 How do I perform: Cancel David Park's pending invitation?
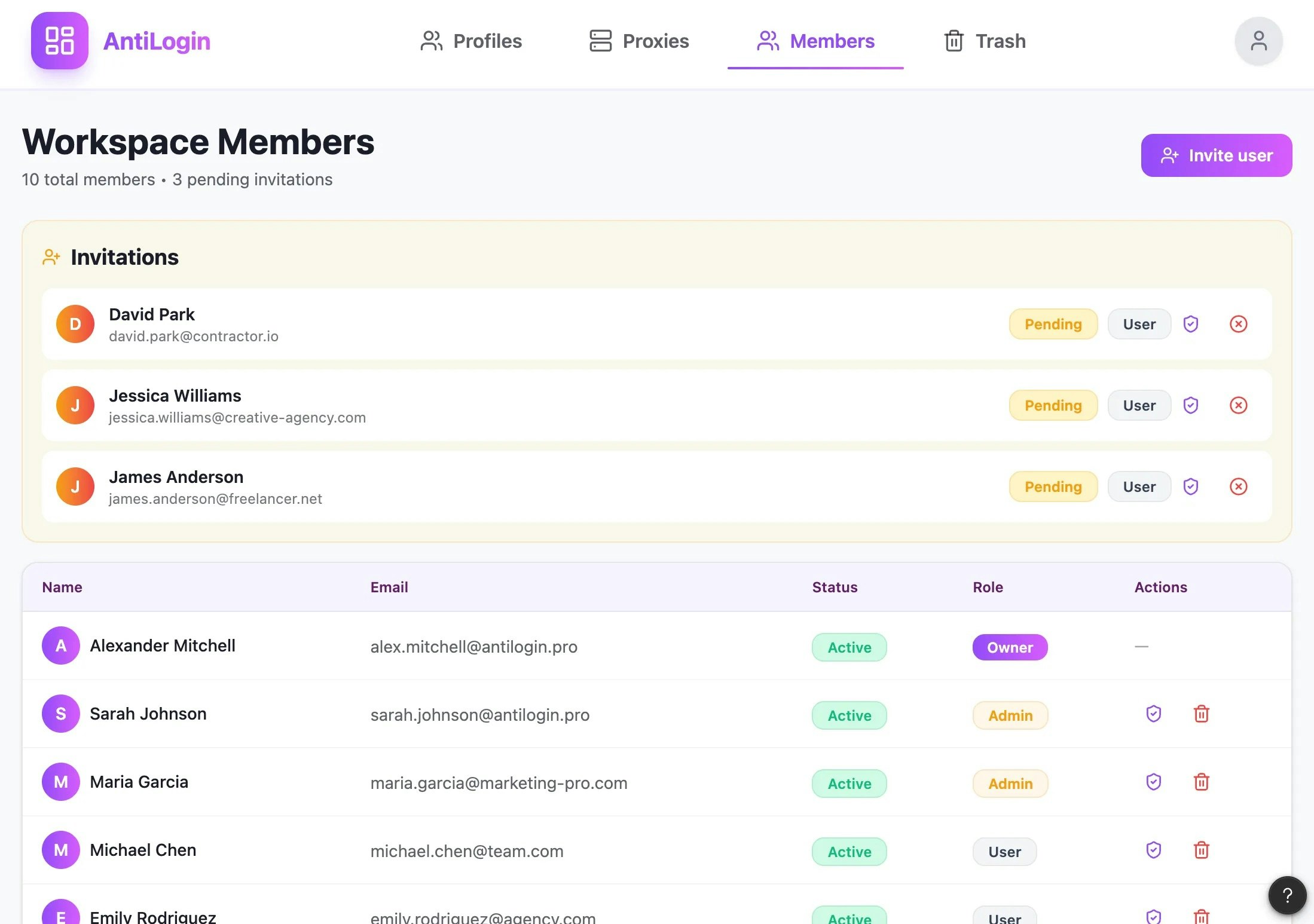click(x=1239, y=324)
